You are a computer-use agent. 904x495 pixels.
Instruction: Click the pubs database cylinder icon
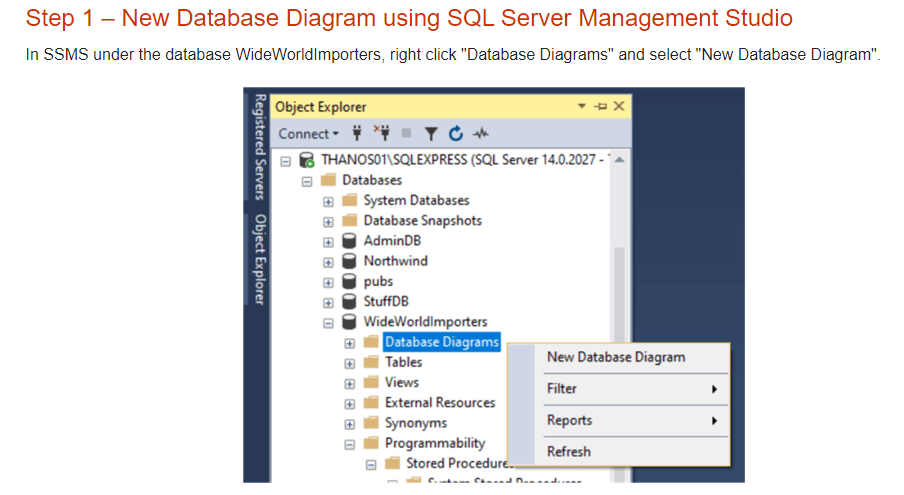click(x=349, y=281)
